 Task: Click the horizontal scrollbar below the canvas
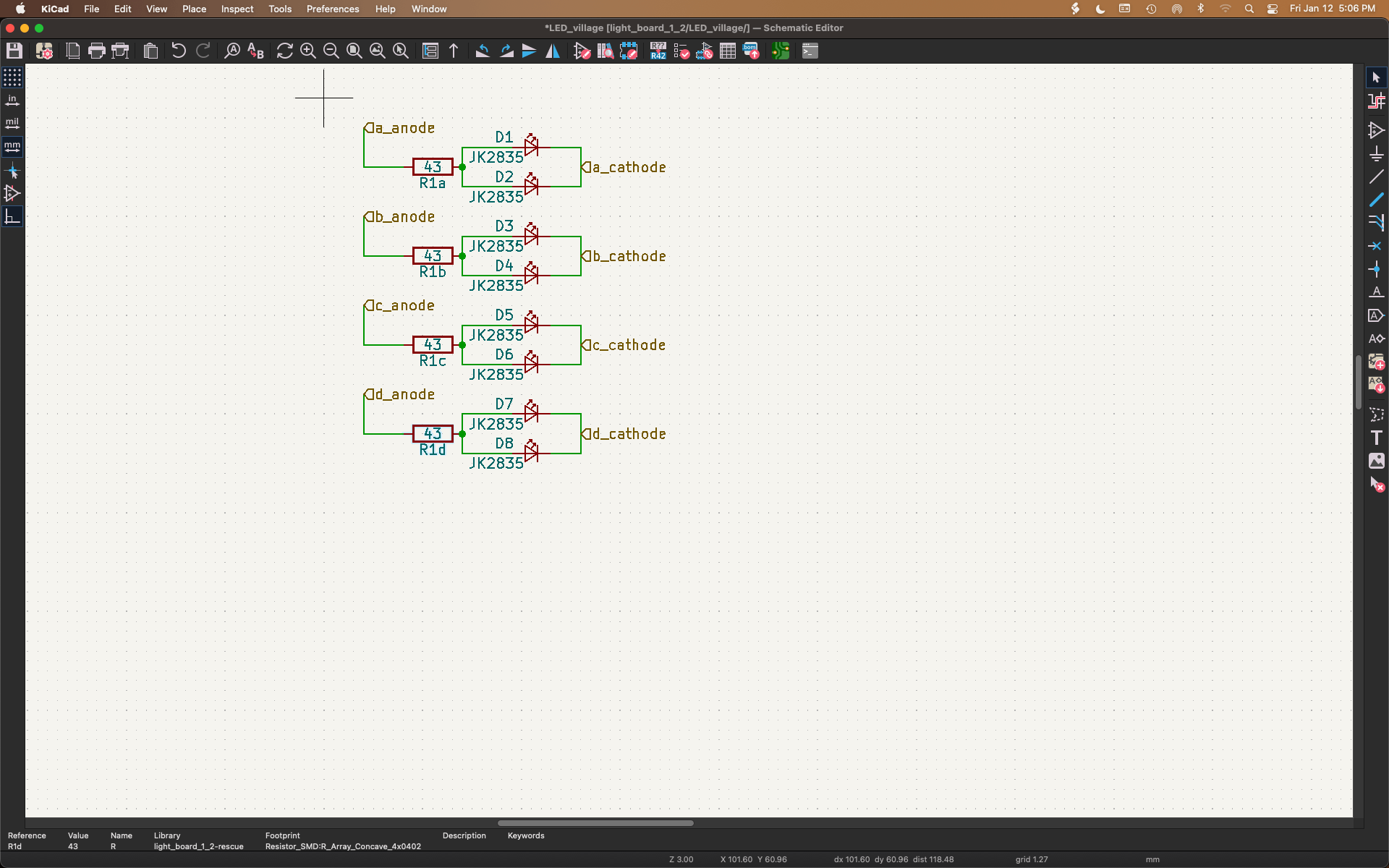coord(595,823)
